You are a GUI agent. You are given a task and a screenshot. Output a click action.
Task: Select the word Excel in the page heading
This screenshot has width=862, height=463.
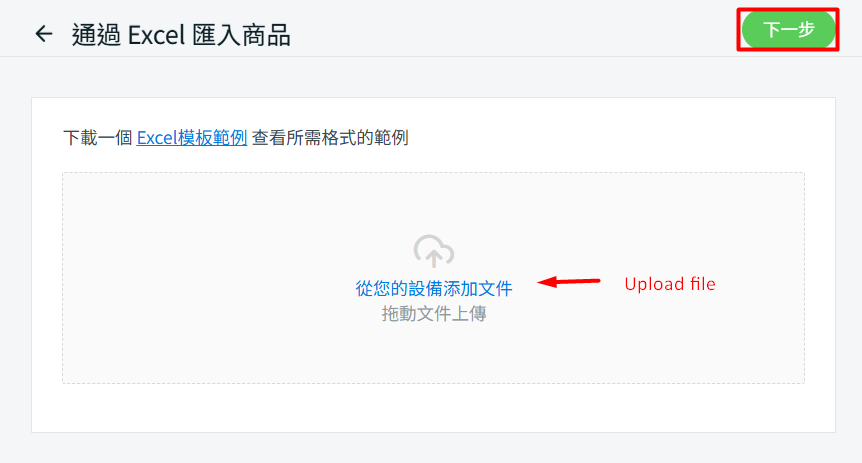pos(156,35)
